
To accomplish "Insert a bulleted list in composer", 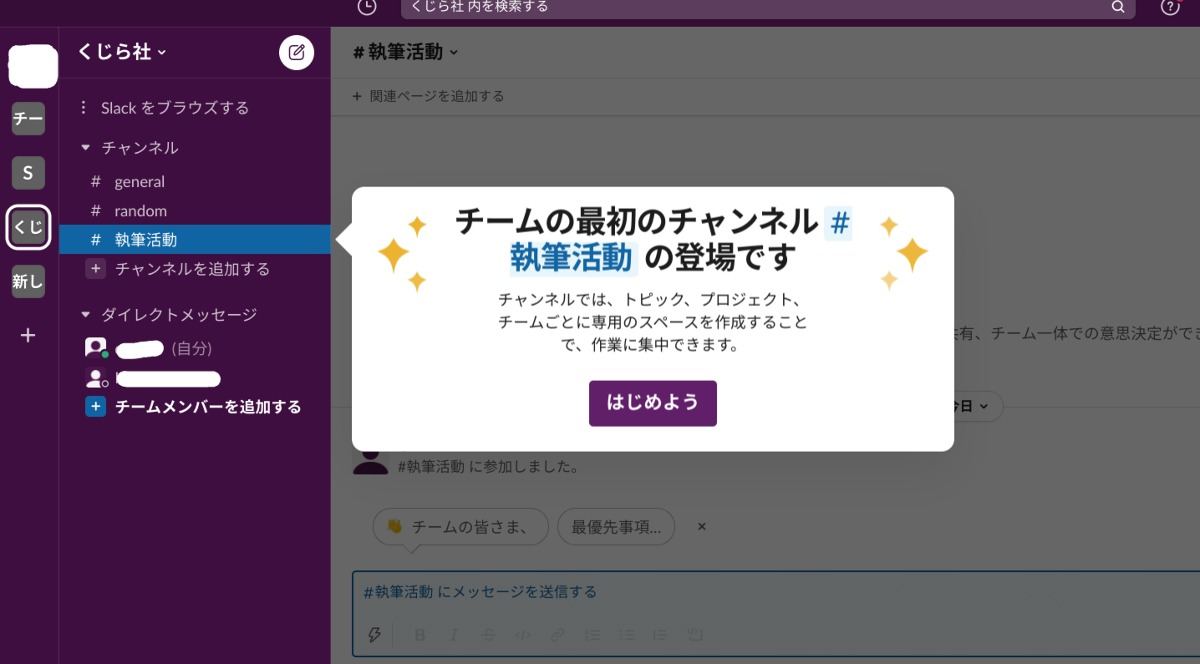I will 626,634.
